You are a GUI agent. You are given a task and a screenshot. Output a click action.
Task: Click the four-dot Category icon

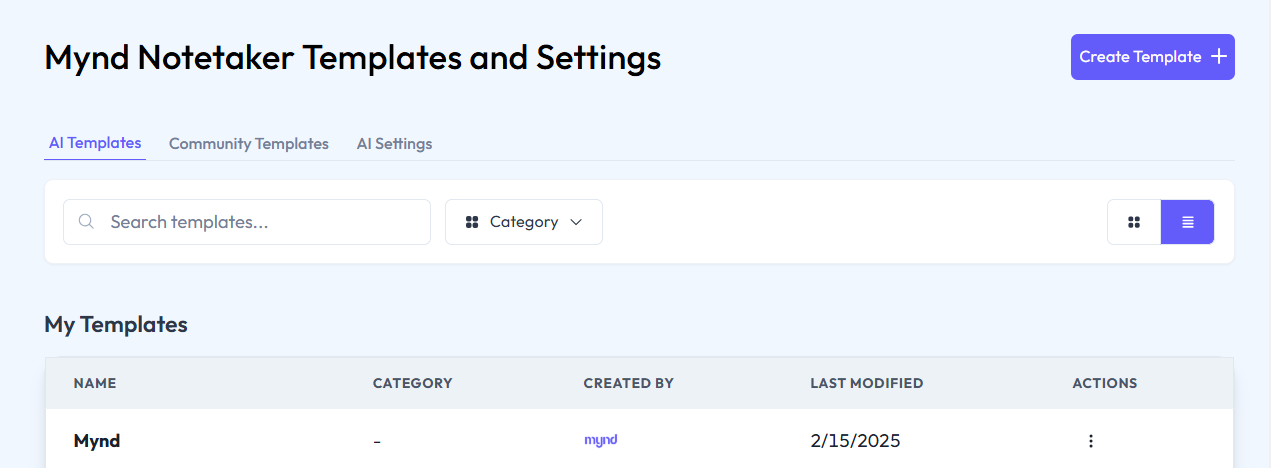pyautogui.click(x=472, y=222)
